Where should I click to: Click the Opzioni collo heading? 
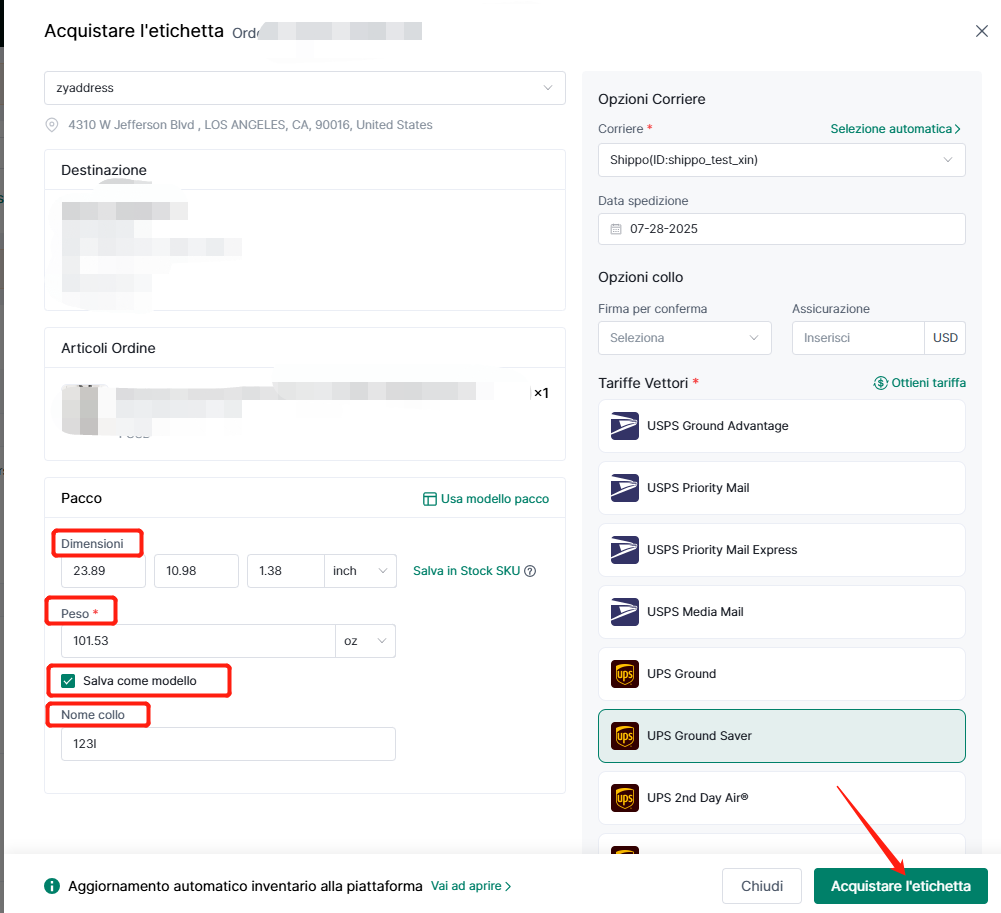click(640, 277)
